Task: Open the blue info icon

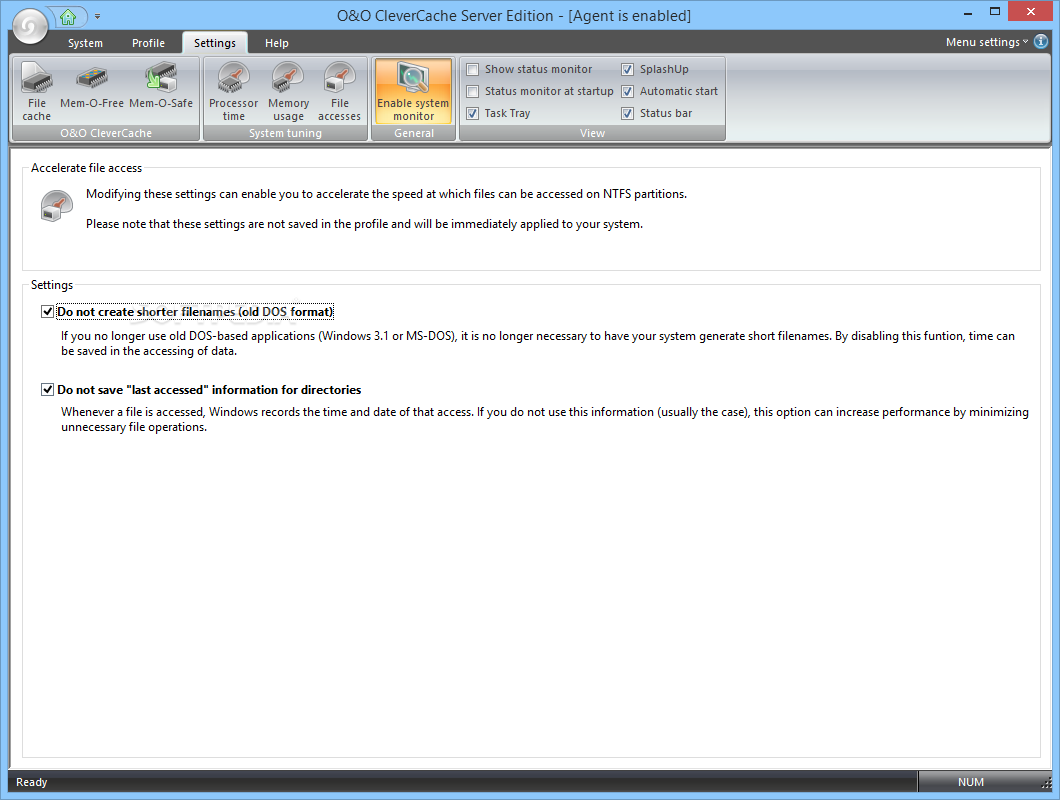Action: 1041,42
